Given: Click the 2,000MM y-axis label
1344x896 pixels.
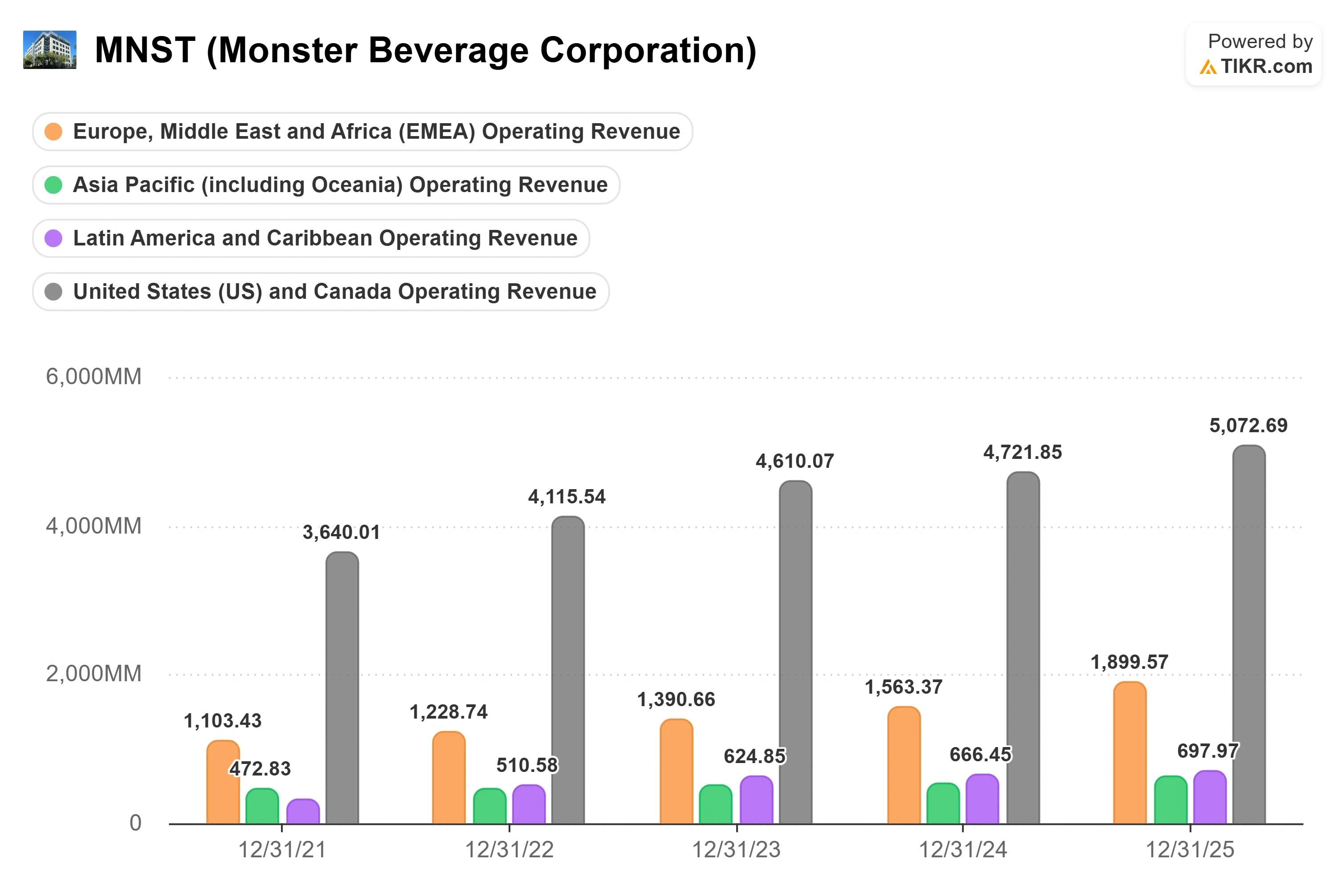Looking at the screenshot, I should point(94,674).
